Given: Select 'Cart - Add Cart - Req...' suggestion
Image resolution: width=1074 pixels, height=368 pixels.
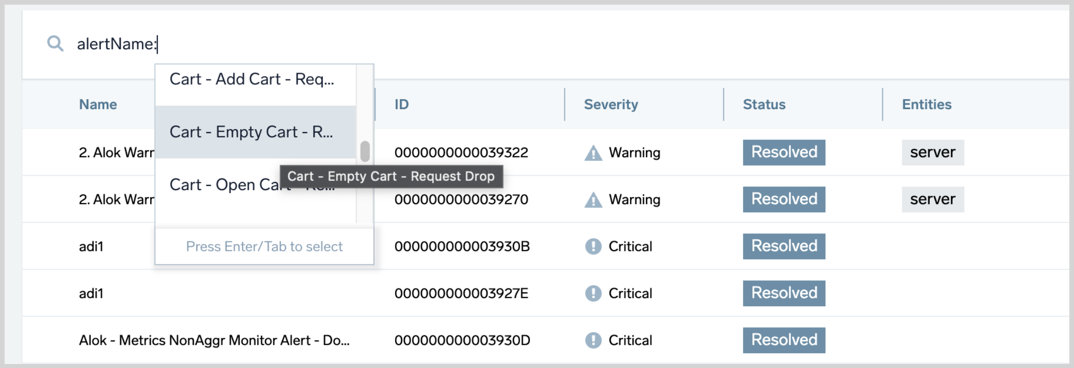Looking at the screenshot, I should click(255, 80).
